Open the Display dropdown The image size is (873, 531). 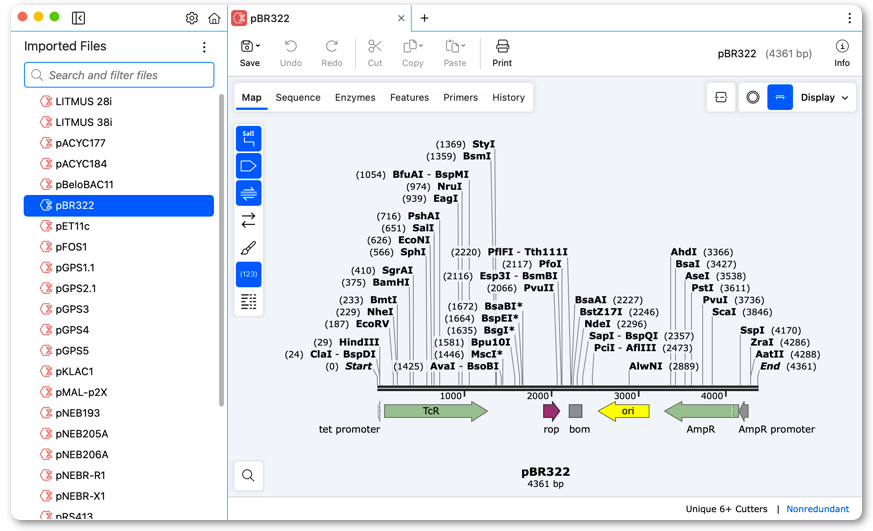[x=825, y=97]
